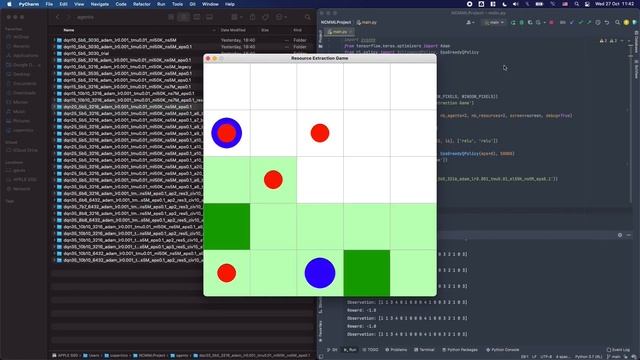Click the Debug bug icon in PyCharm toolbar

point(522,22)
